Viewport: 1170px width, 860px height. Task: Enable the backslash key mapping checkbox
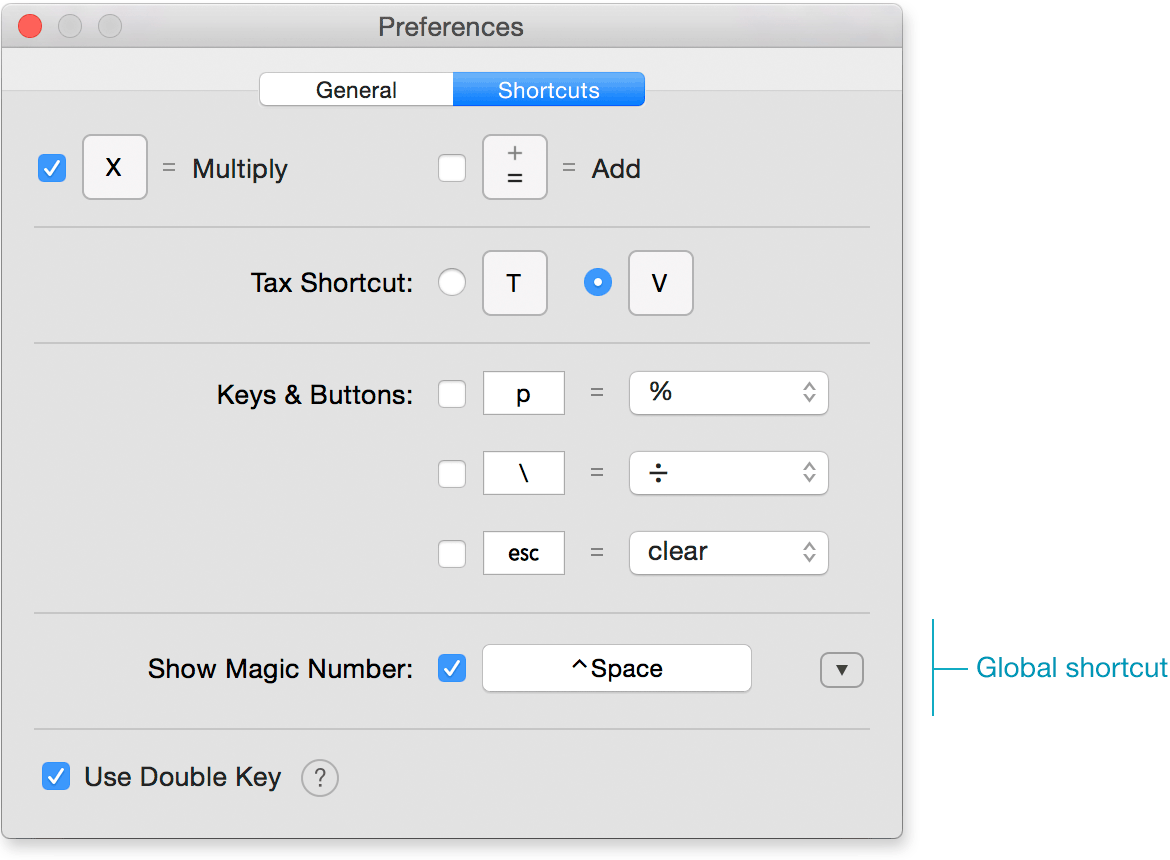pyautogui.click(x=452, y=474)
